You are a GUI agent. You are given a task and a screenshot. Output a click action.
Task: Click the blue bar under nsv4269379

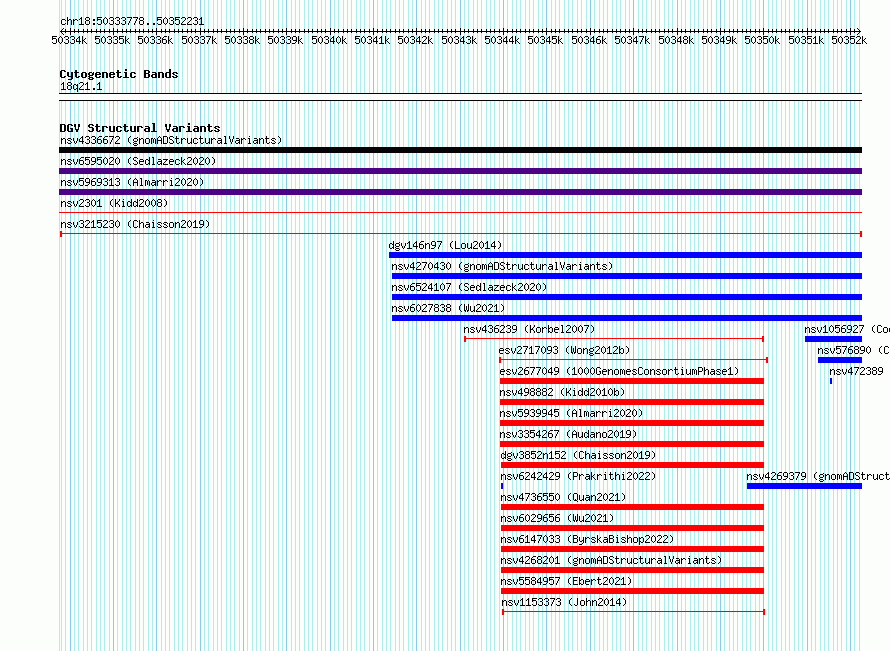point(804,486)
